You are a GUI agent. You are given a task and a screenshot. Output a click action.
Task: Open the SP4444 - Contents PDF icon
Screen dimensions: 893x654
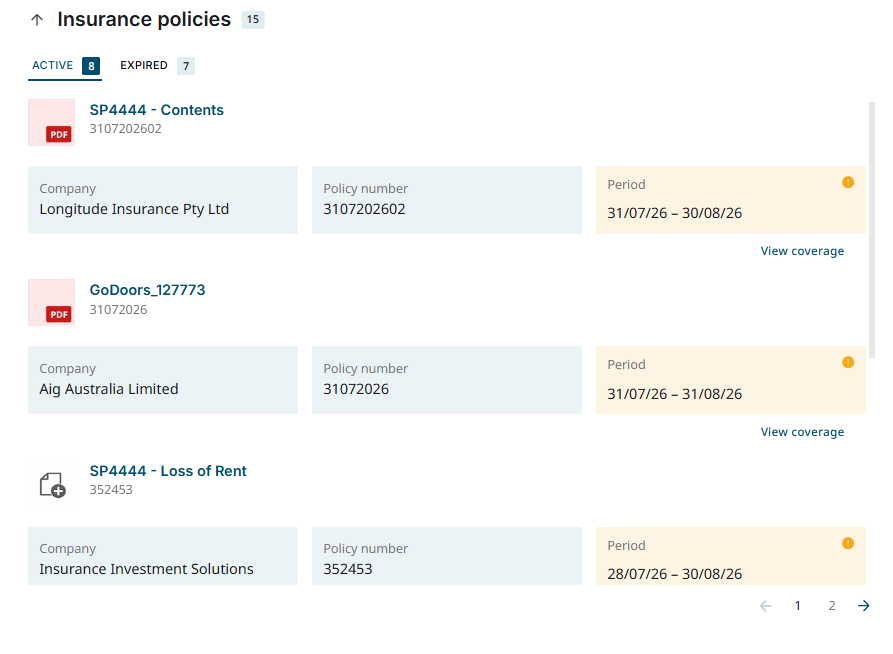pyautogui.click(x=51, y=122)
